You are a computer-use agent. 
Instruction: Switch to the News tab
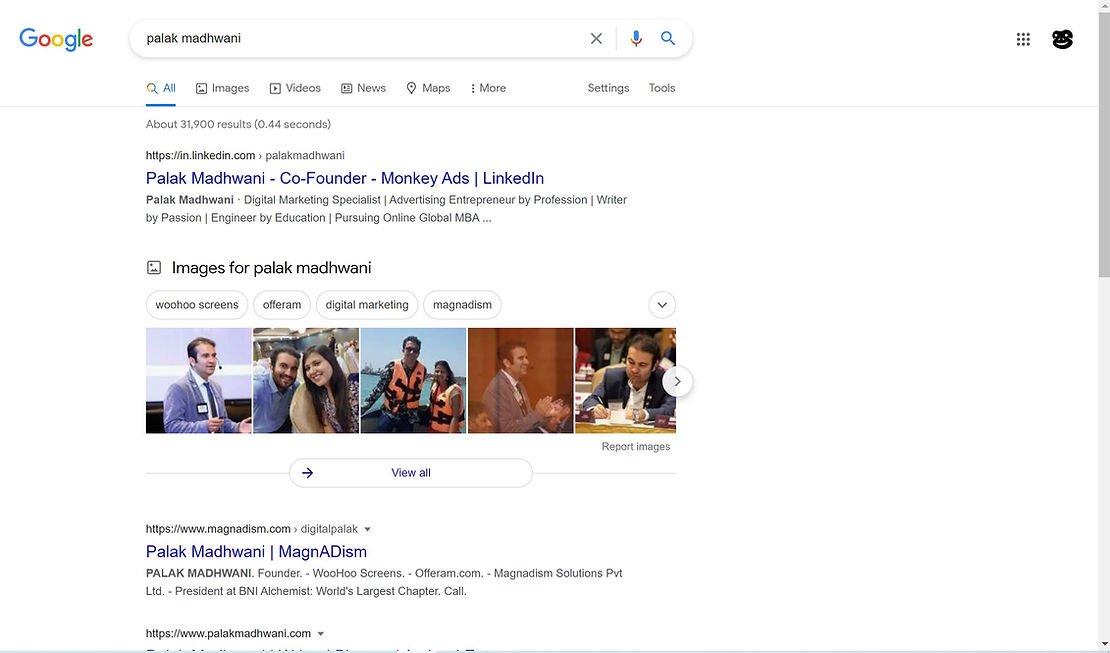click(363, 88)
